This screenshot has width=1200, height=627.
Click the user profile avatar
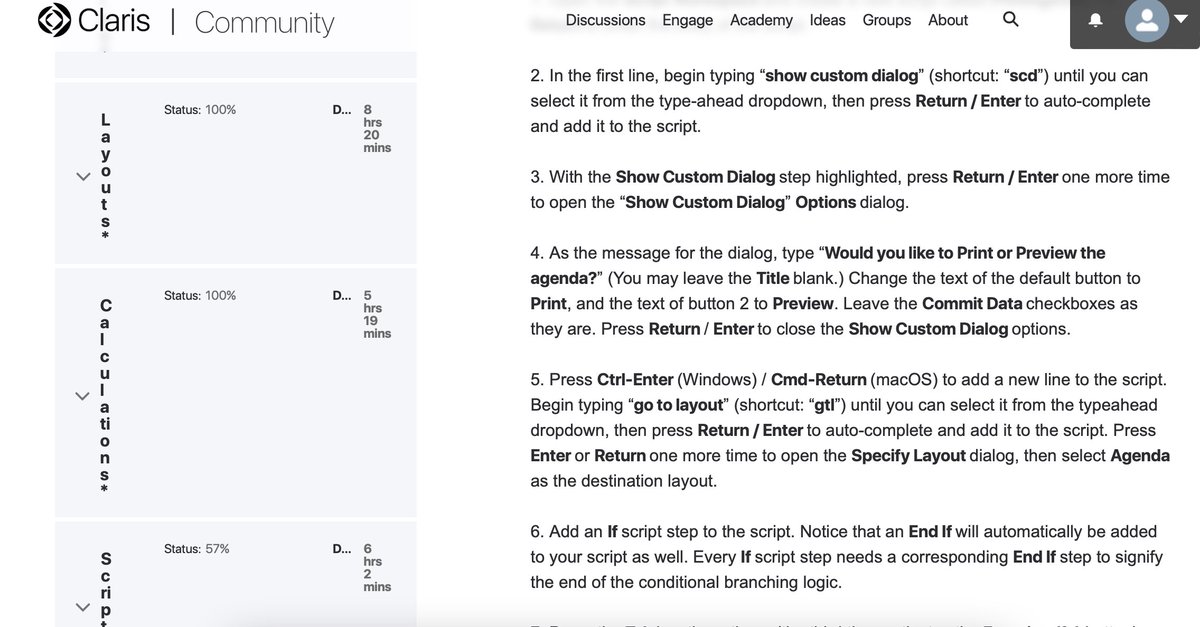point(1147,20)
